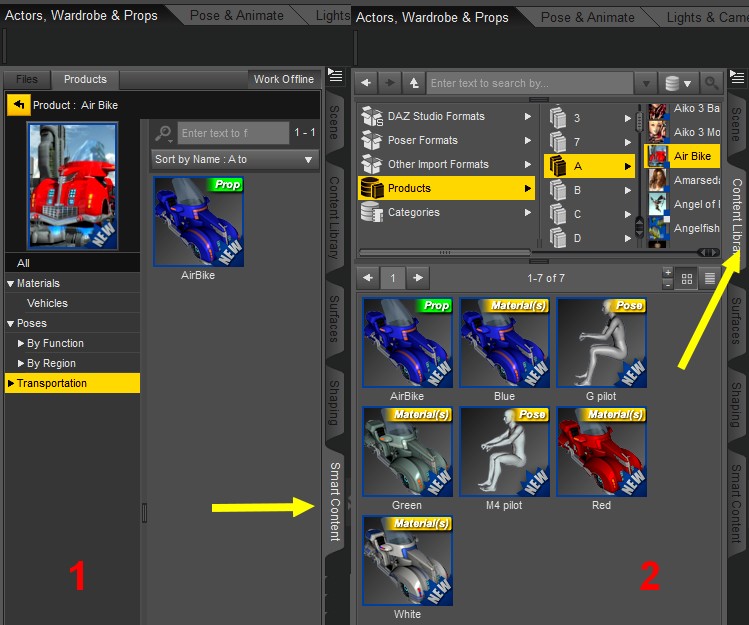Viewport: 749px width, 625px height.
Task: Adjust the horizontal scrollbar under folder columns
Action: [x=444, y=252]
